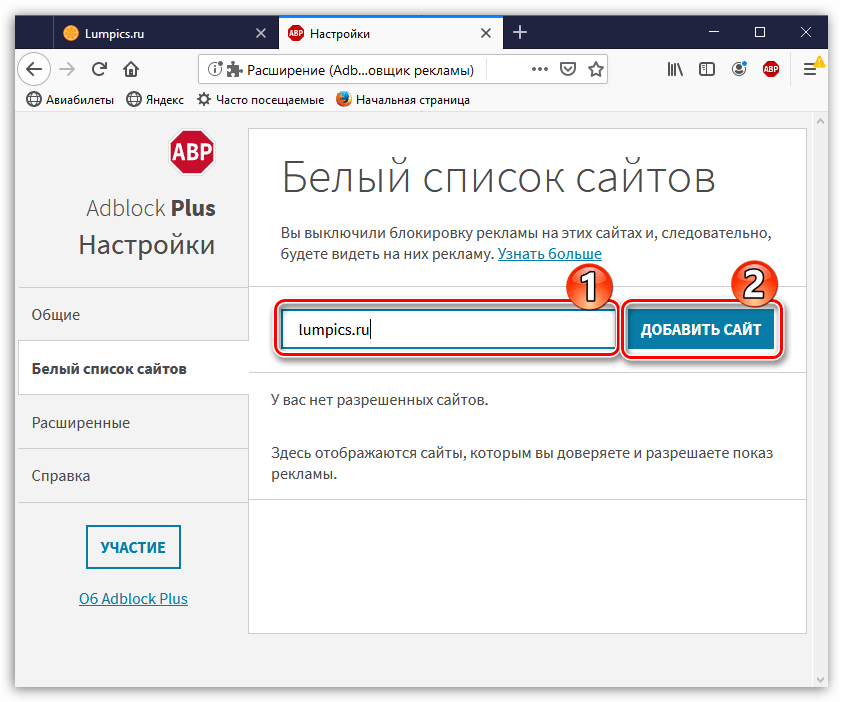Click the page scrollbar down arrow
The image size is (843, 702).
point(820,679)
